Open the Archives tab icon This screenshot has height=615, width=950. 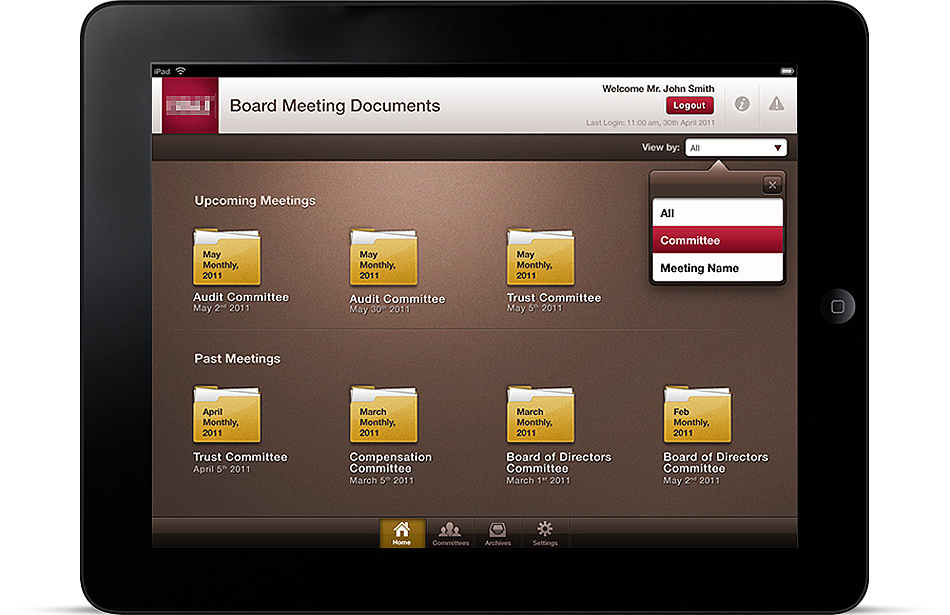point(497,533)
